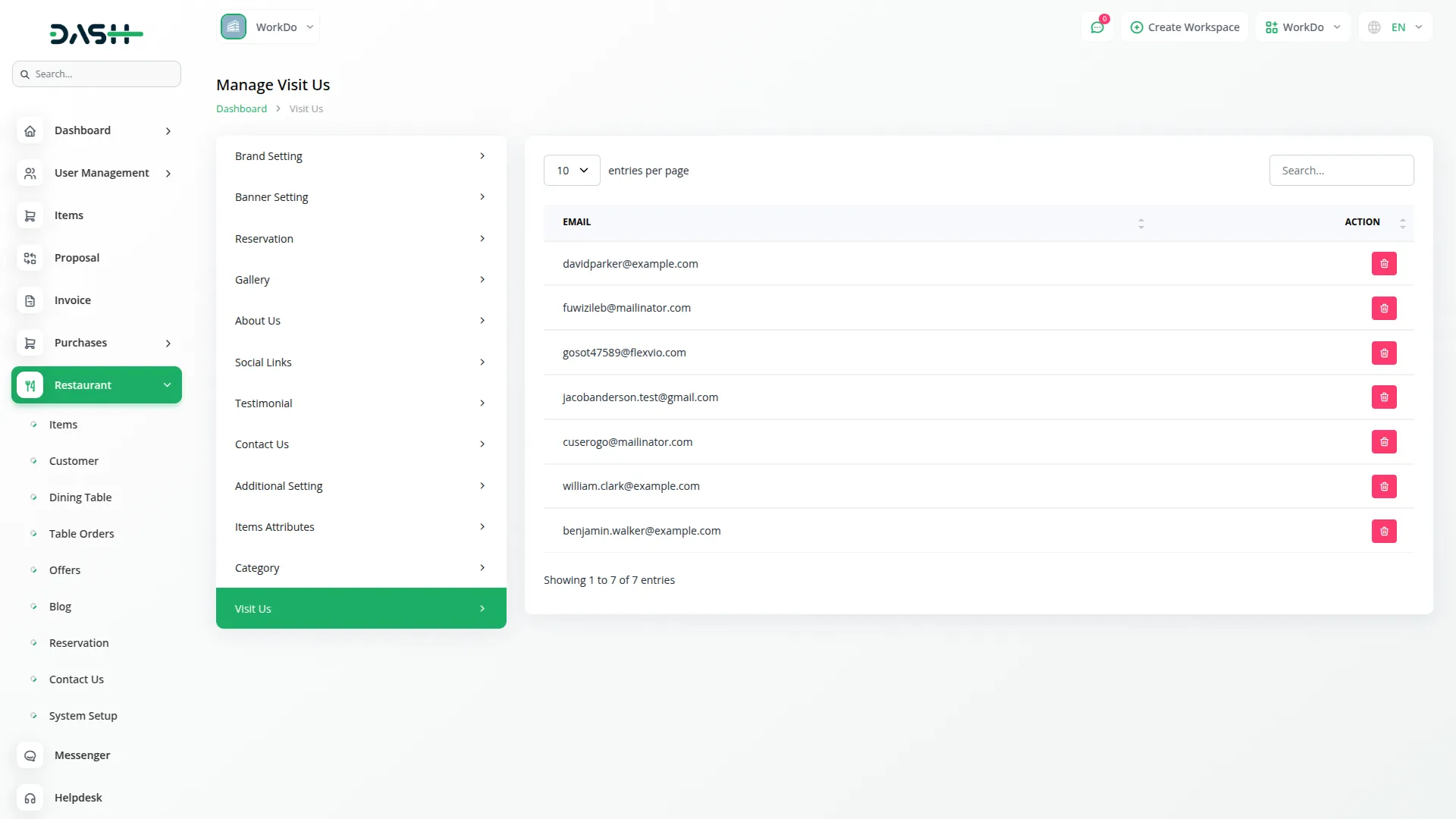Screen dimensions: 1456x819
Task: Sort the Email column
Action: [1141, 223]
